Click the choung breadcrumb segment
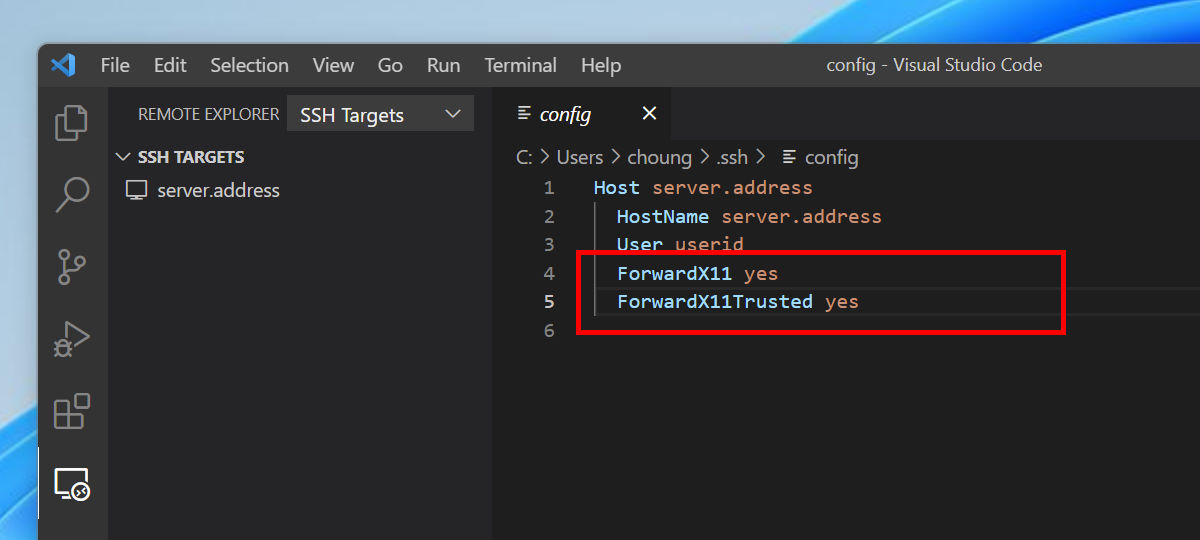 point(659,157)
